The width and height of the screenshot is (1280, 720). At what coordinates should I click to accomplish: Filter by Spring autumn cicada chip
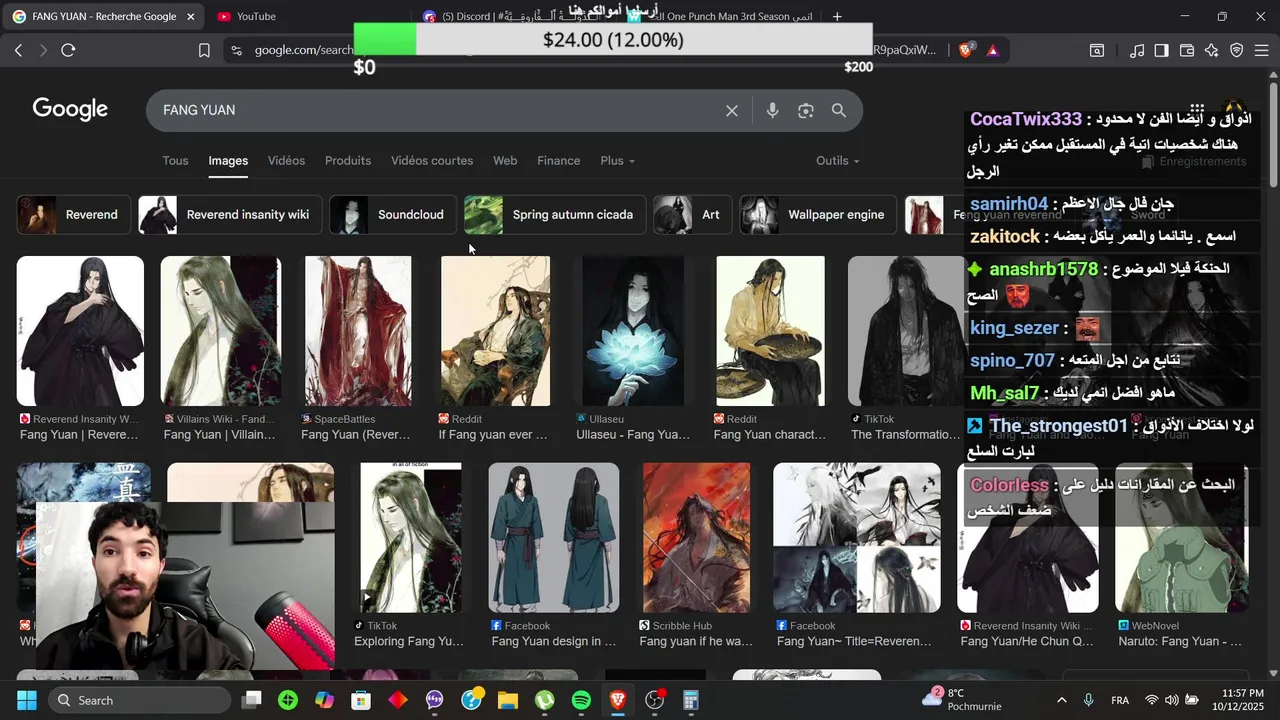tap(555, 215)
